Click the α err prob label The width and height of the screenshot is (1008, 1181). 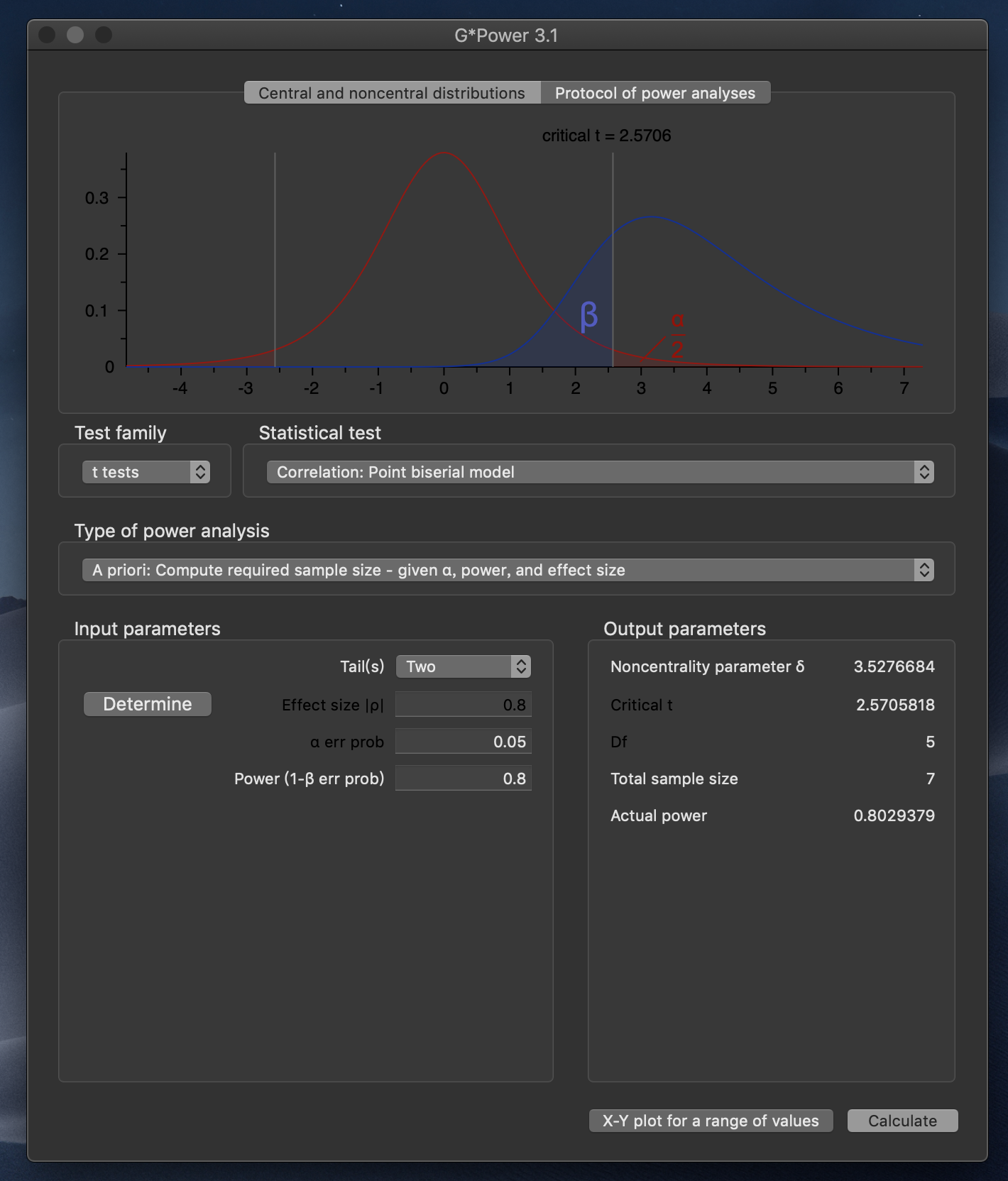[346, 742]
